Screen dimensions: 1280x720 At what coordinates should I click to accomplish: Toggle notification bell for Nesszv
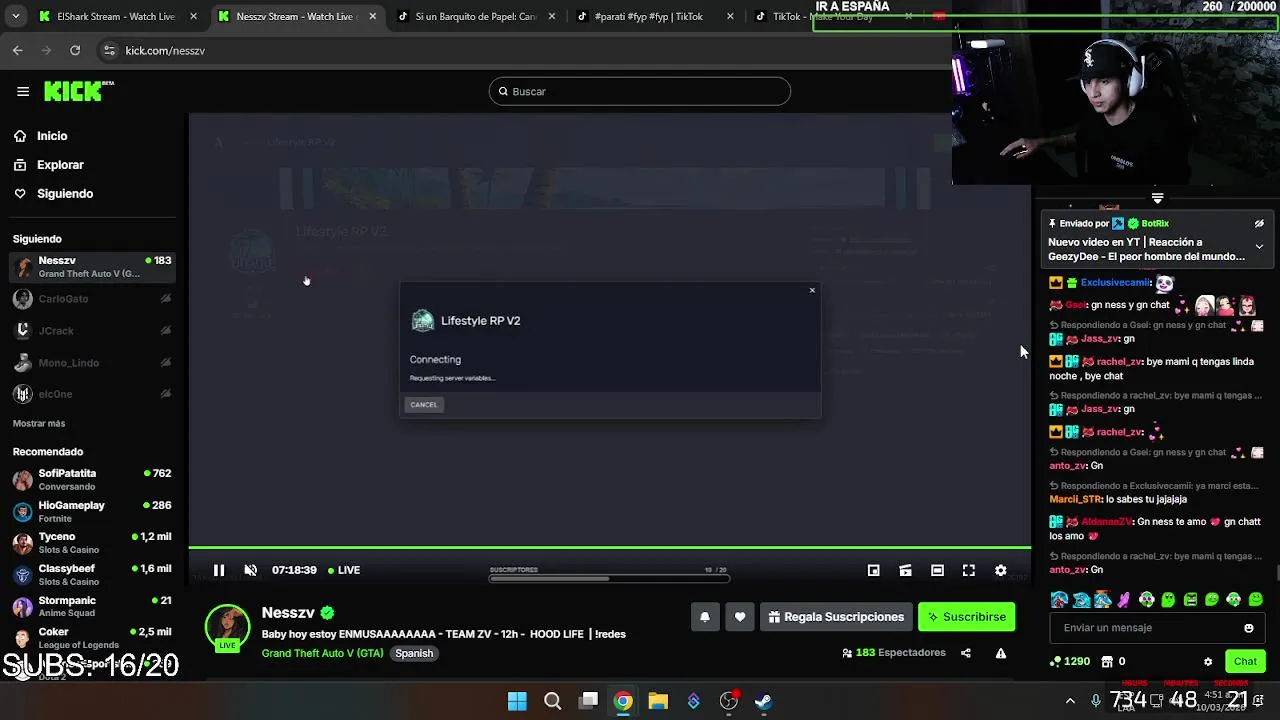(x=705, y=617)
